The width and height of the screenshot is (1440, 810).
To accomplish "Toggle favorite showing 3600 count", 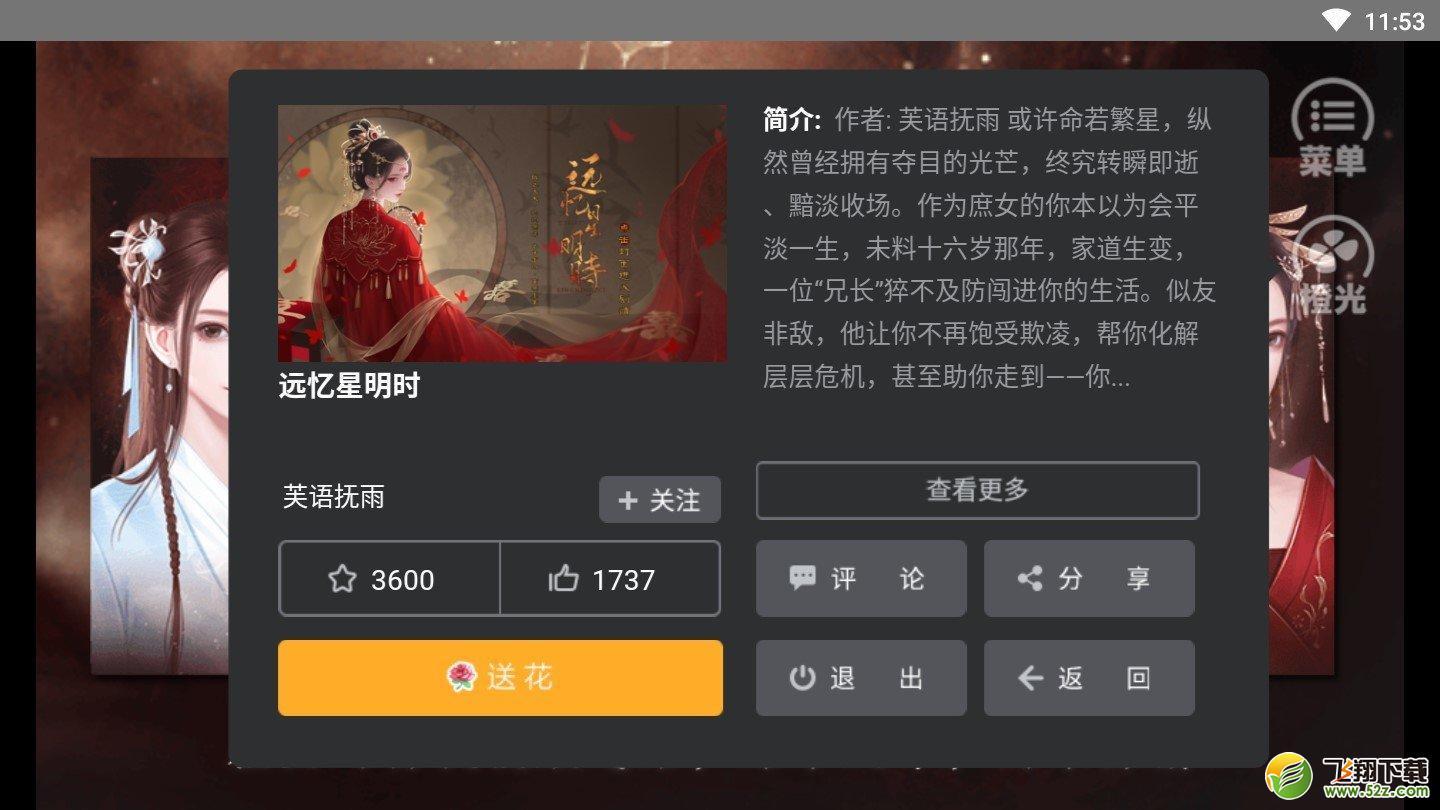I will pyautogui.click(x=389, y=578).
